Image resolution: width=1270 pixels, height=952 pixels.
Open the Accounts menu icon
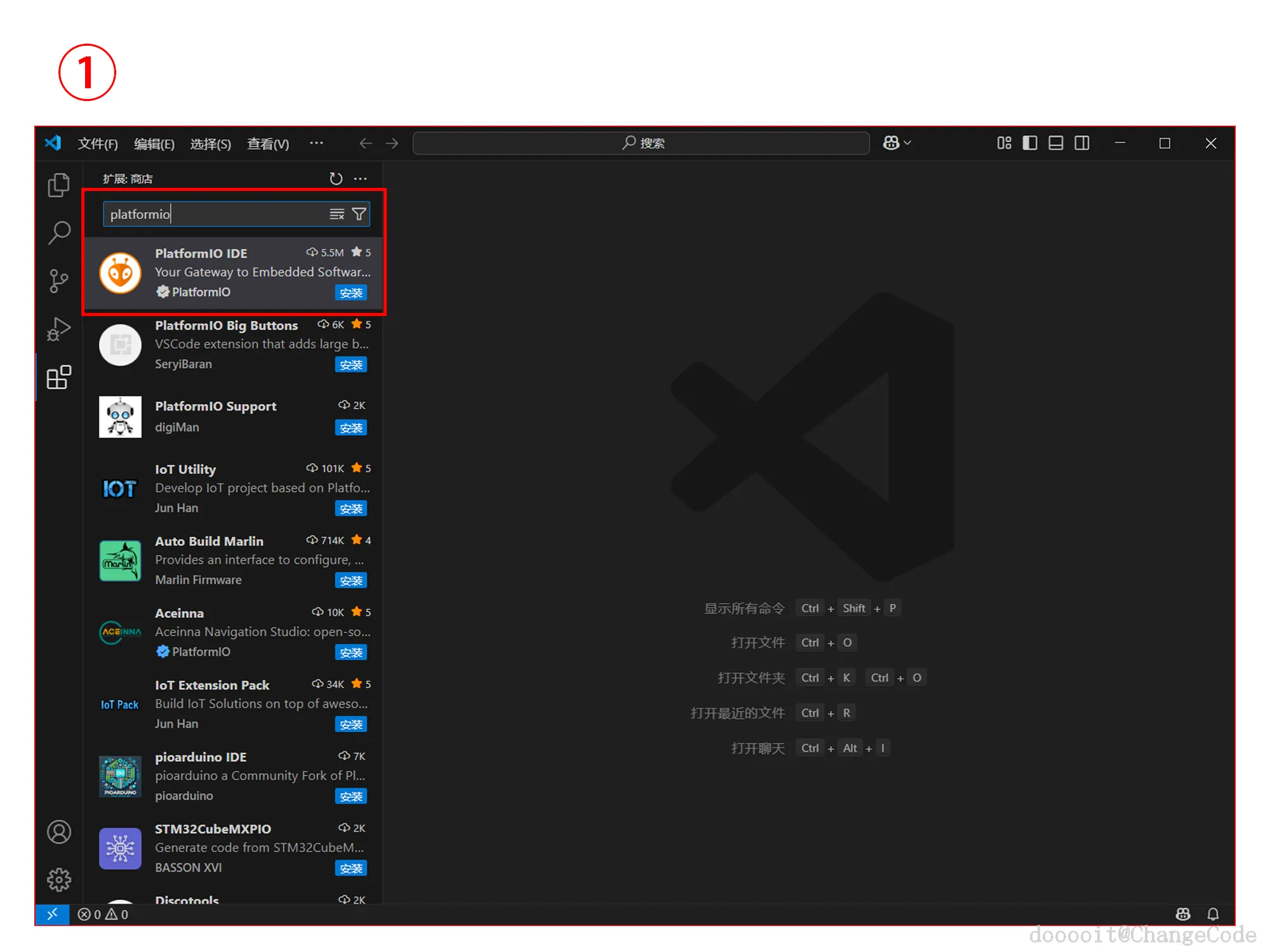[x=58, y=831]
